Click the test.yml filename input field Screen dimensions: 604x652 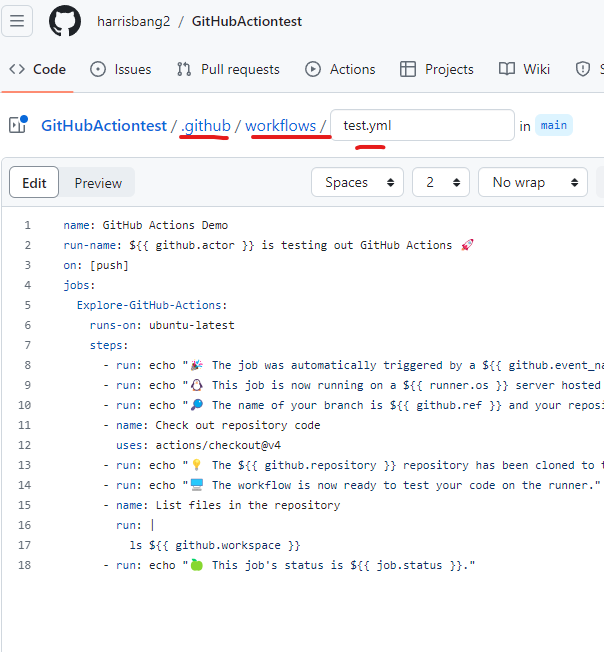(x=422, y=125)
